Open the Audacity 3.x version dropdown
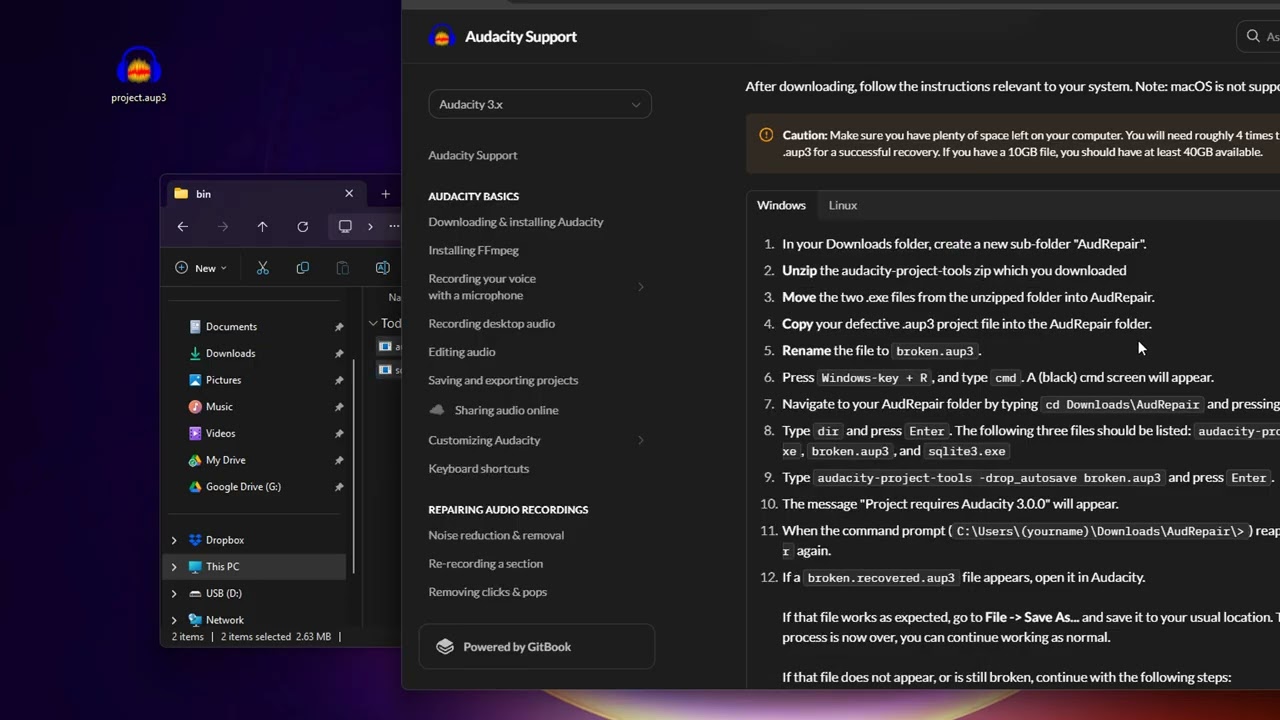This screenshot has height=720, width=1280. click(540, 104)
